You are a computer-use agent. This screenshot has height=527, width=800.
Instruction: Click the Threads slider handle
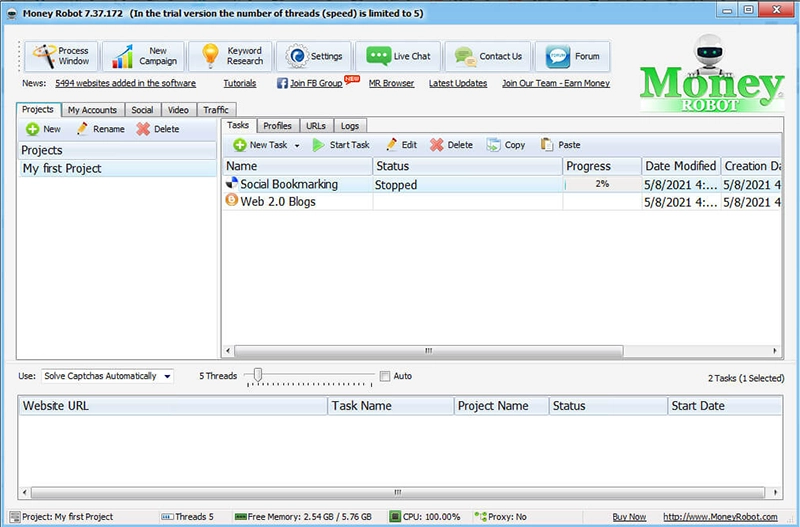pyautogui.click(x=258, y=375)
